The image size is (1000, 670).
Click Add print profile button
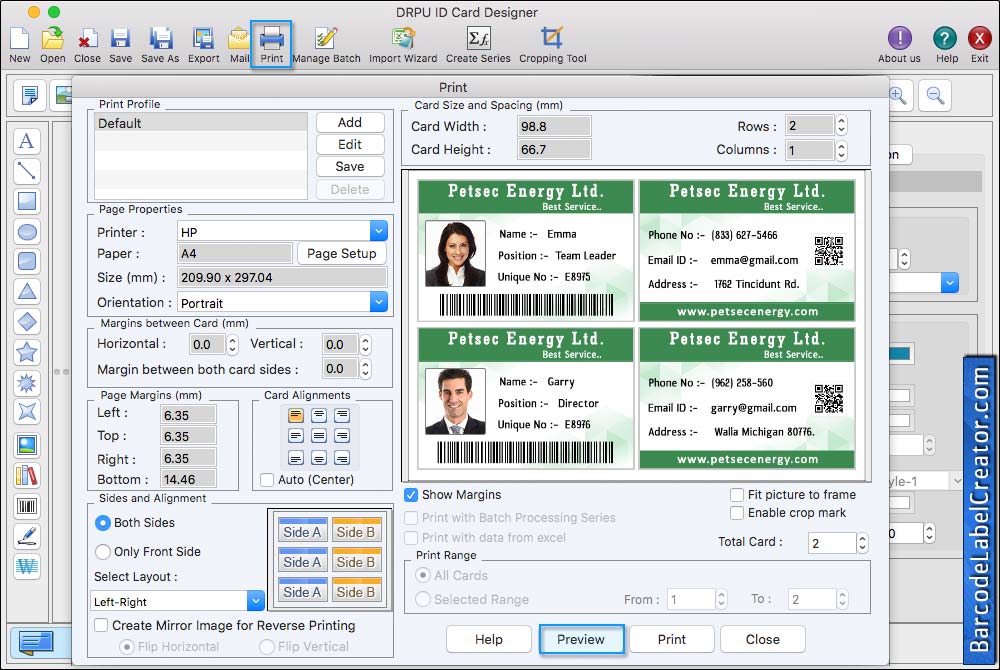click(x=350, y=122)
